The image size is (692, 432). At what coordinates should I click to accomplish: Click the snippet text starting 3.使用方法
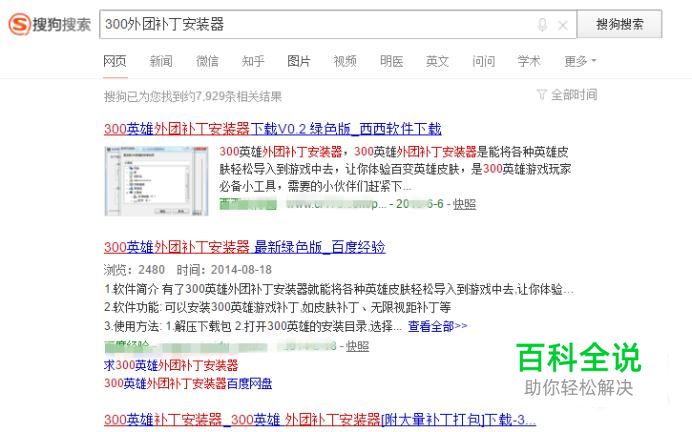tap(253, 326)
